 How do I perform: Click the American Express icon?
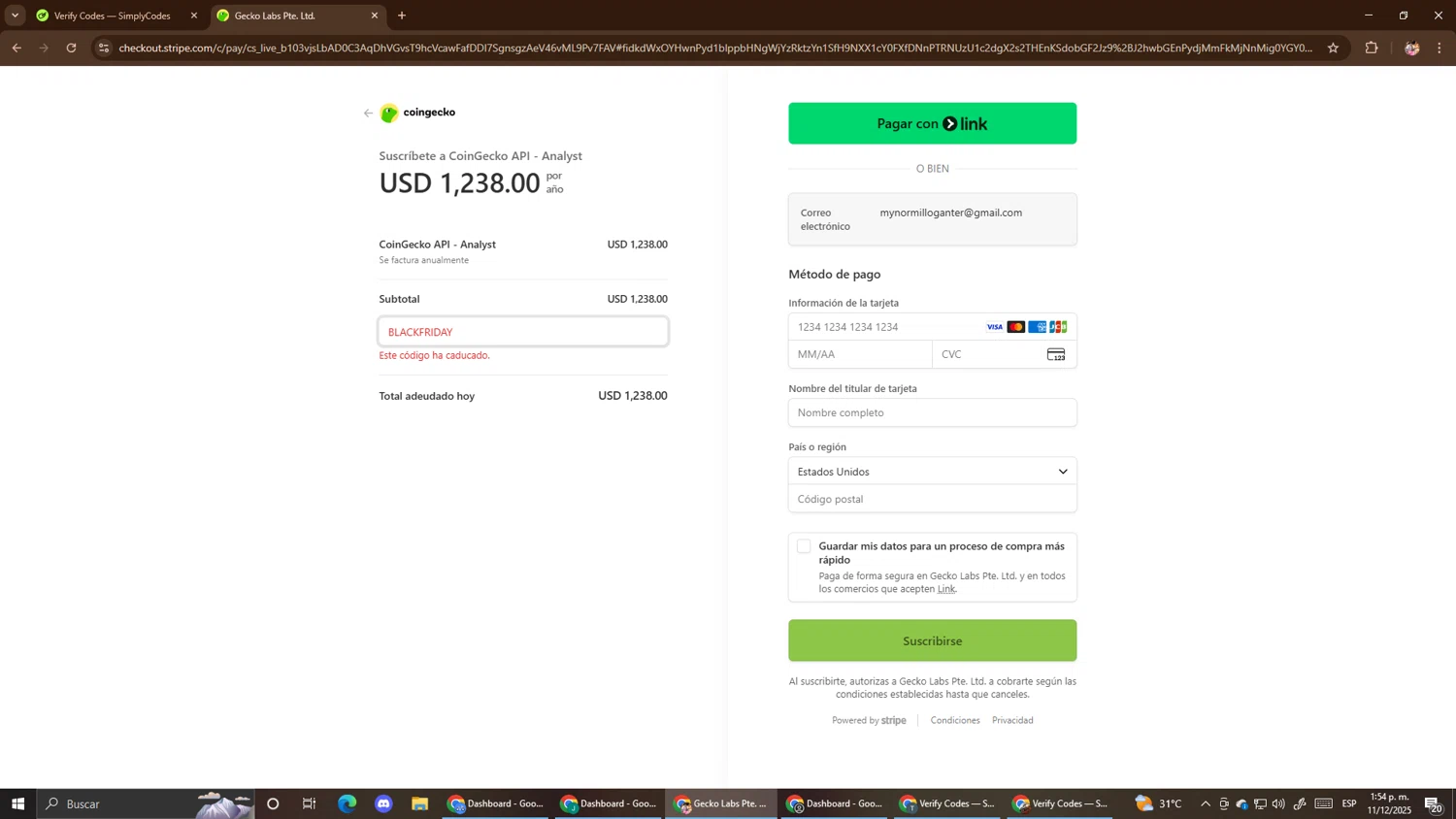(1037, 327)
